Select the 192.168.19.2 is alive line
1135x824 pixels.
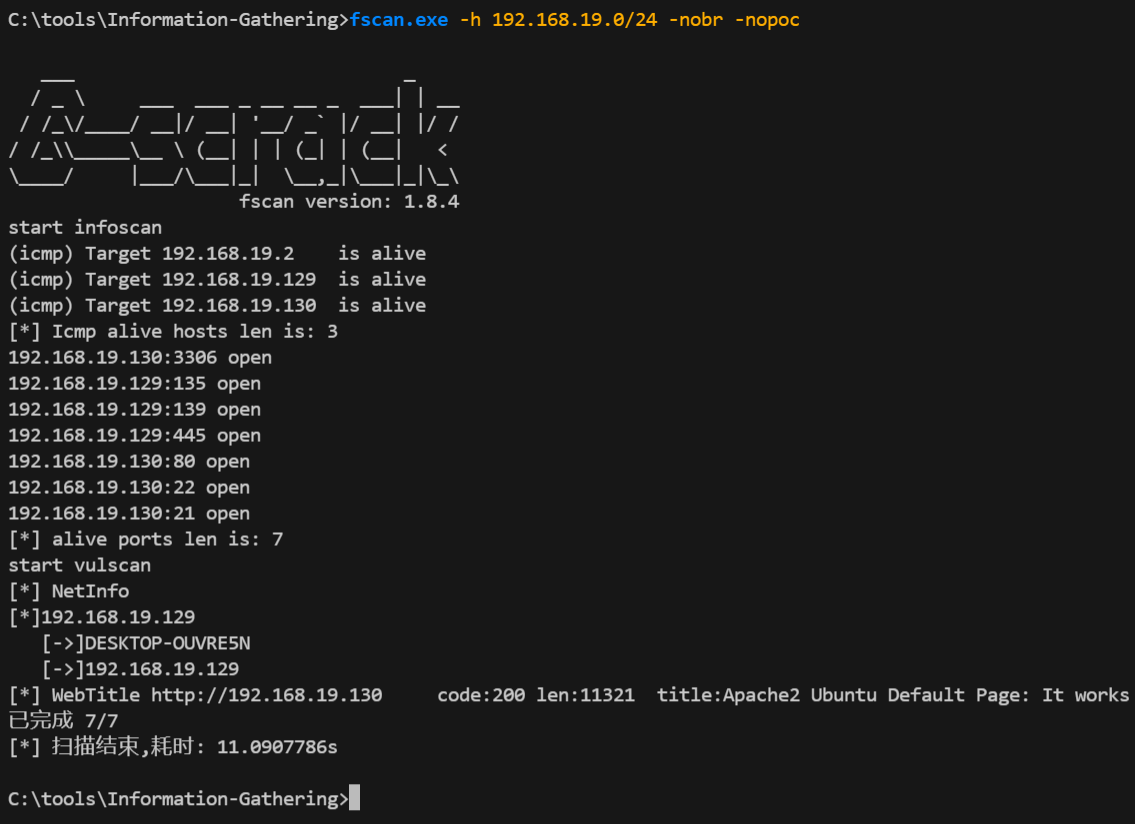(x=217, y=253)
